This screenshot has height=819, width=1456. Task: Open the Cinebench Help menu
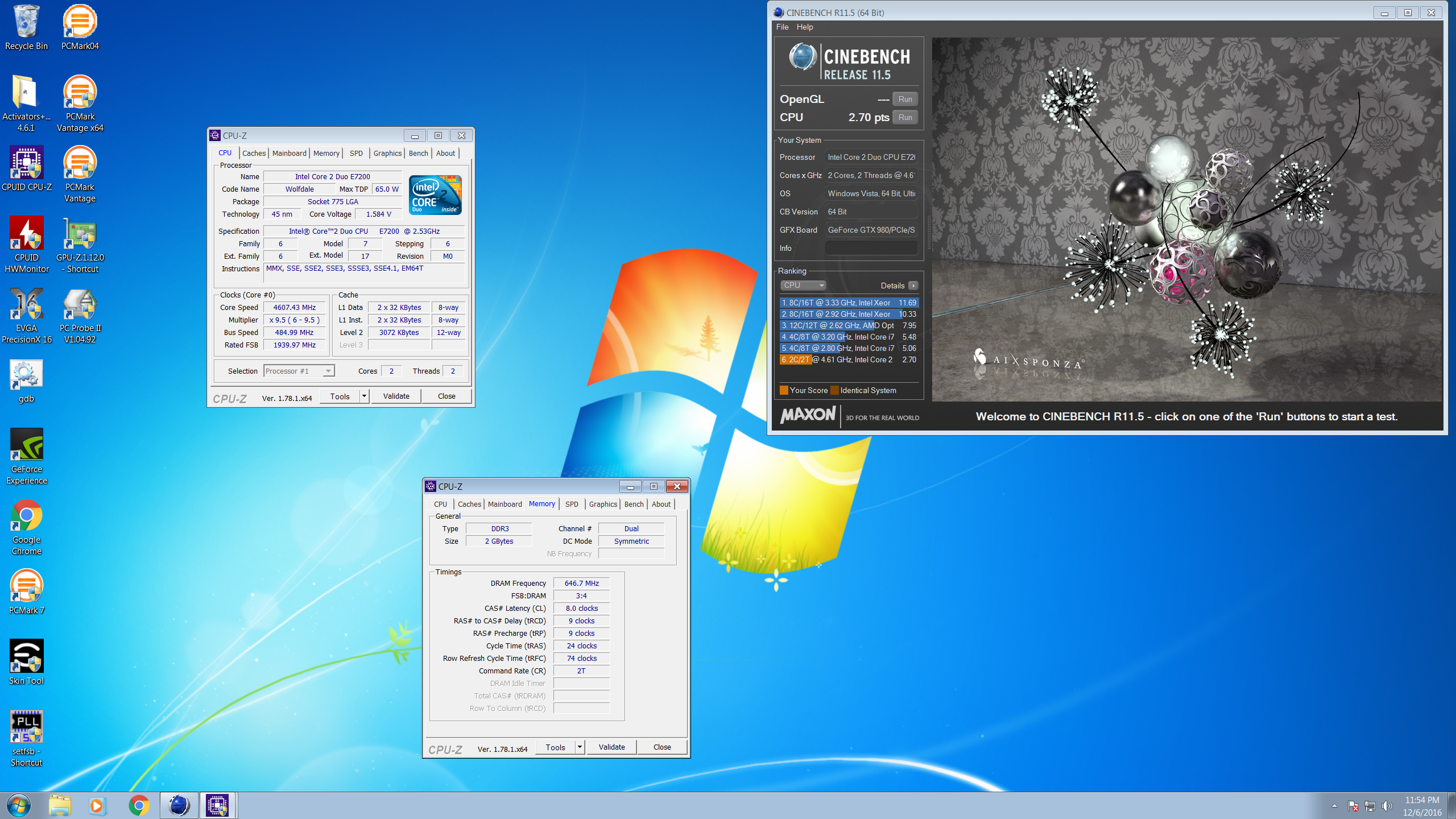pyautogui.click(x=805, y=27)
